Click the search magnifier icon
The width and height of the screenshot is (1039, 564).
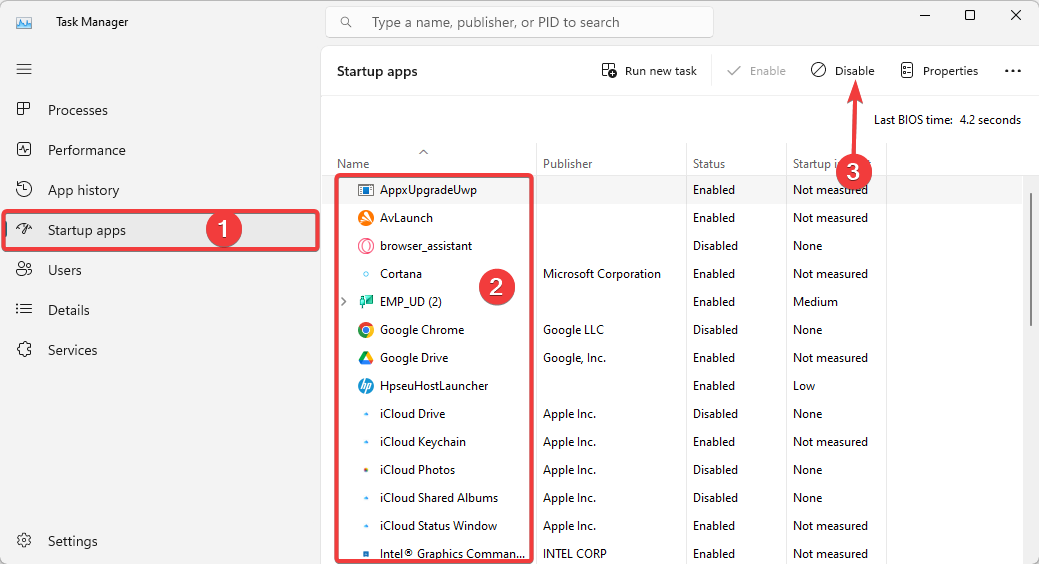346,23
